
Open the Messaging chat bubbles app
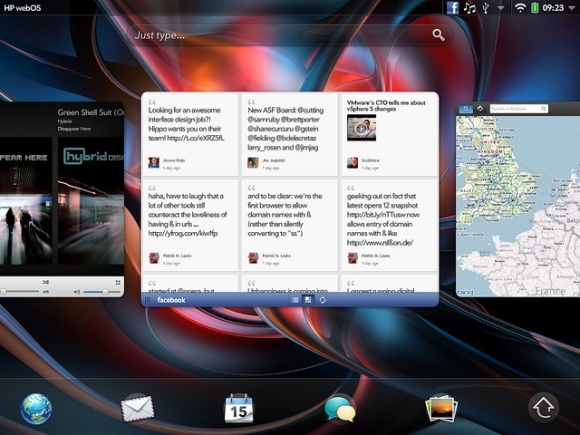340,409
